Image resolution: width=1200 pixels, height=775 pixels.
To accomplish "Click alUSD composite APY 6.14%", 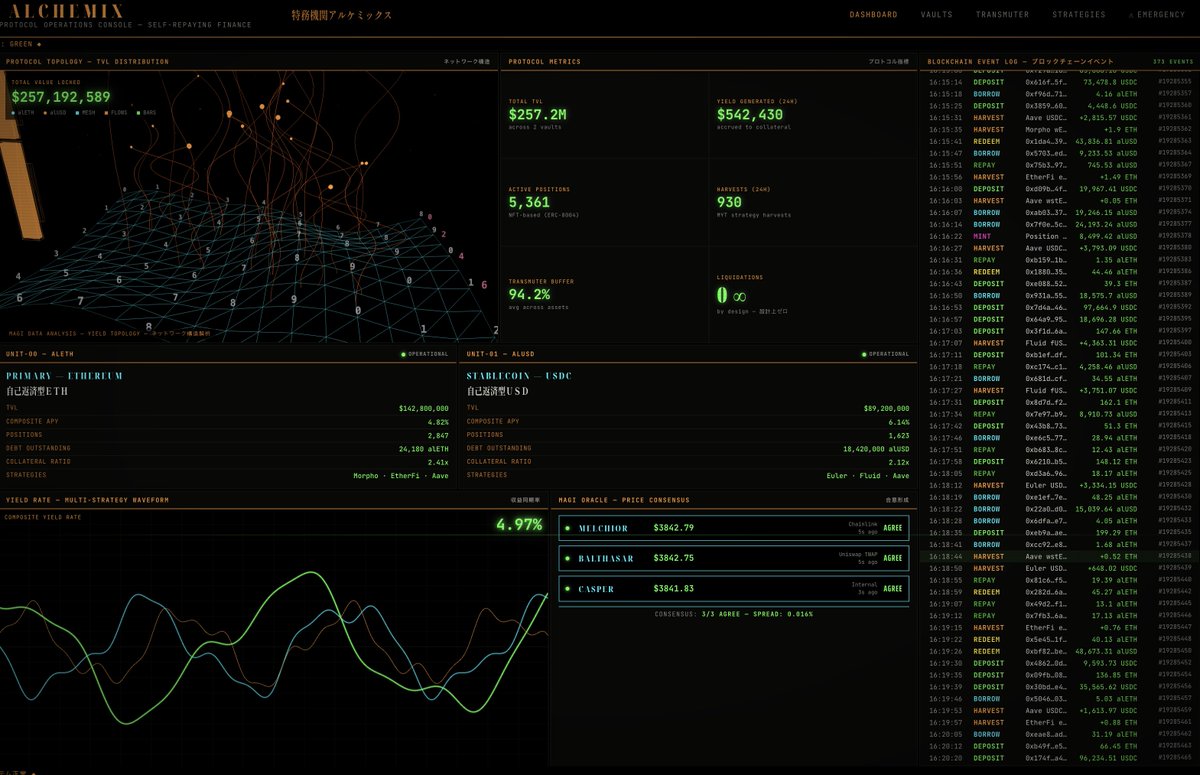I will 899,421.
